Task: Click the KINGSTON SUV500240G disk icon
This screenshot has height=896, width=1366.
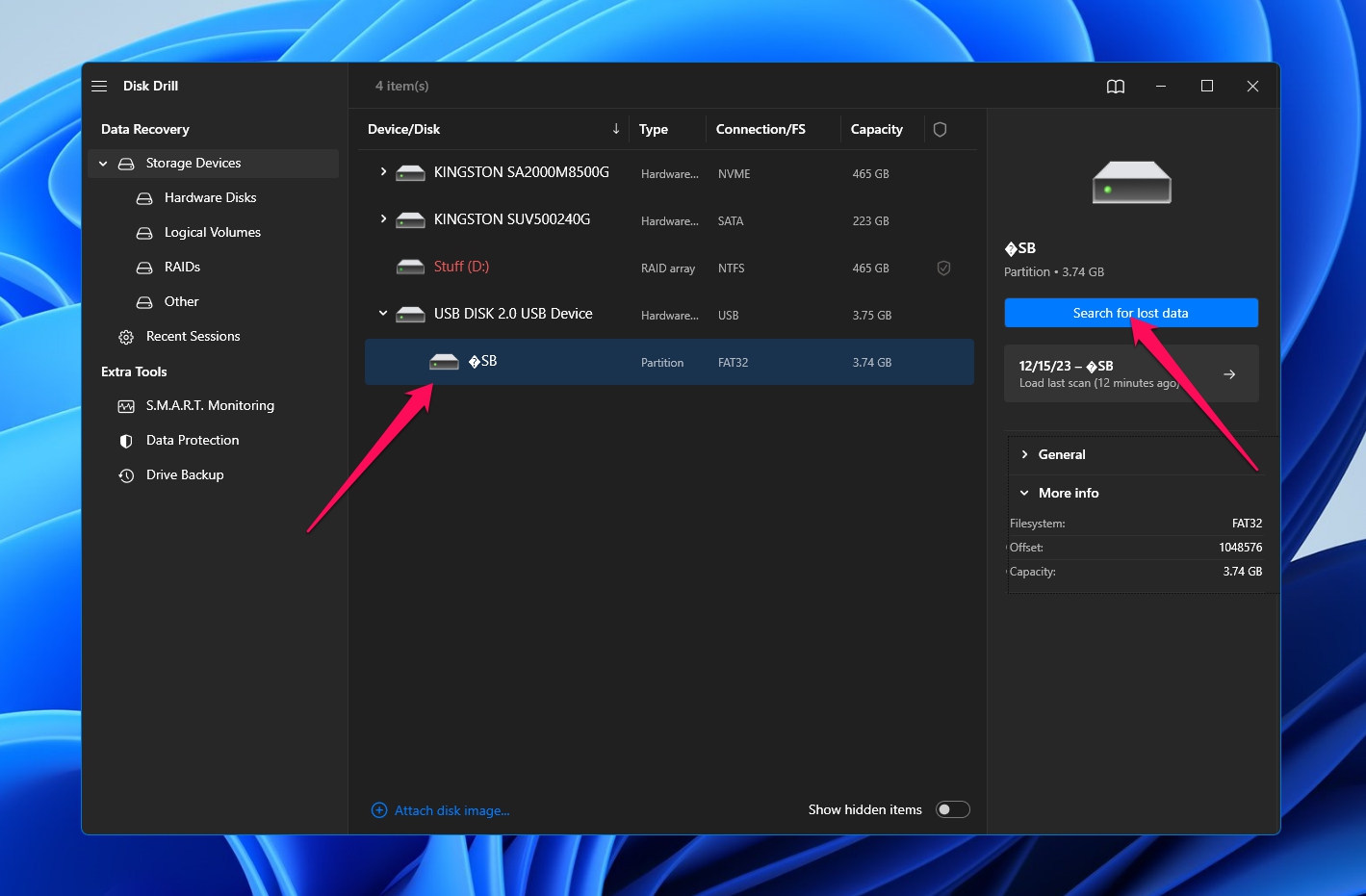Action: [x=411, y=220]
